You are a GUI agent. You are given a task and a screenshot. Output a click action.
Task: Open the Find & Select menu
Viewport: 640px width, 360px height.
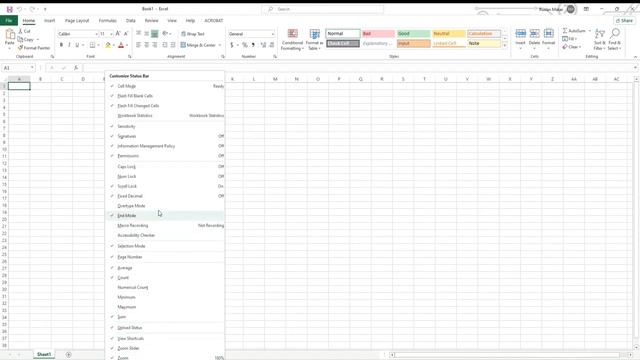[x=614, y=39]
